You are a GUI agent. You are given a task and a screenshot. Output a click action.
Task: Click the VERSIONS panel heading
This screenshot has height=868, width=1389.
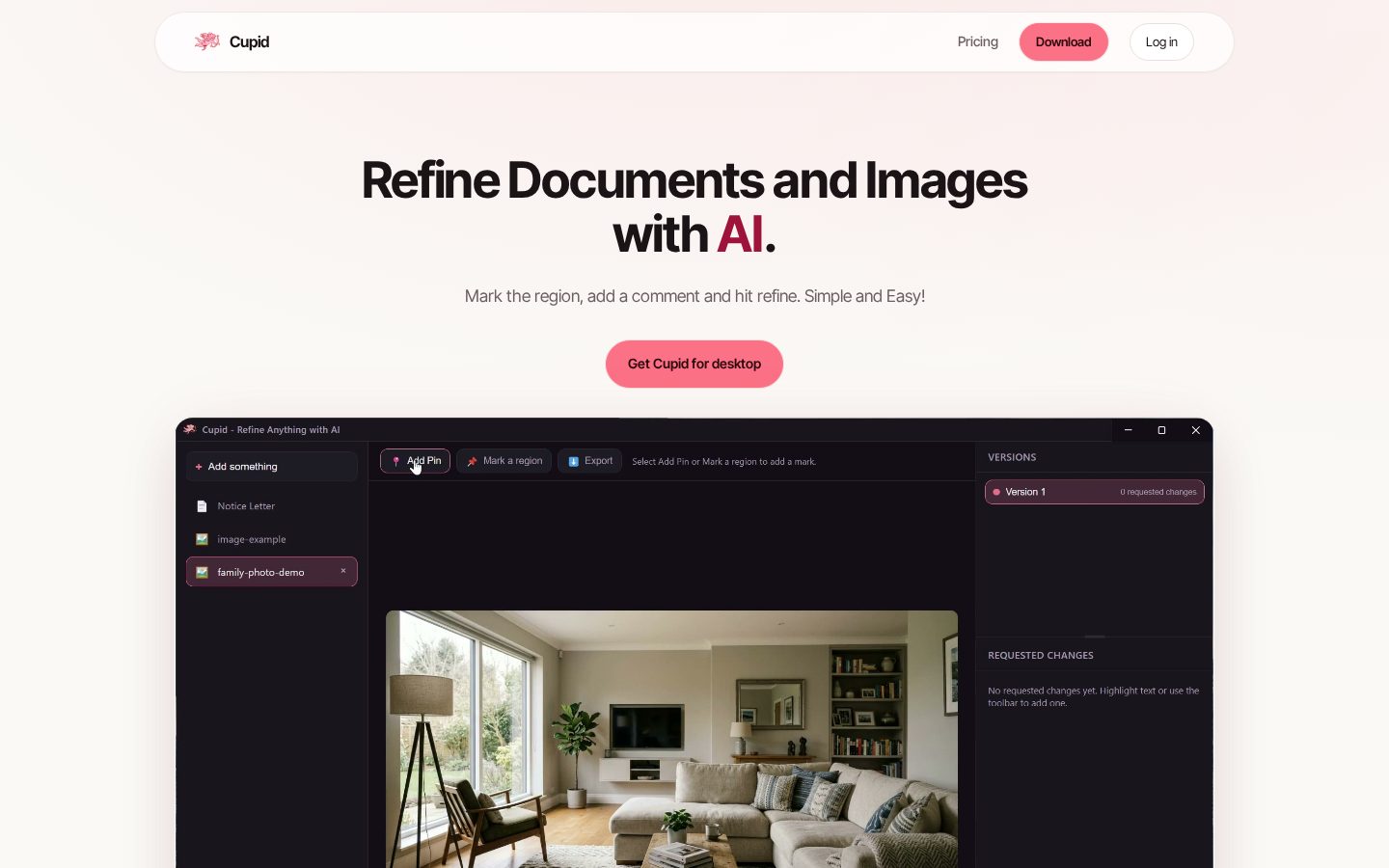tap(1012, 457)
